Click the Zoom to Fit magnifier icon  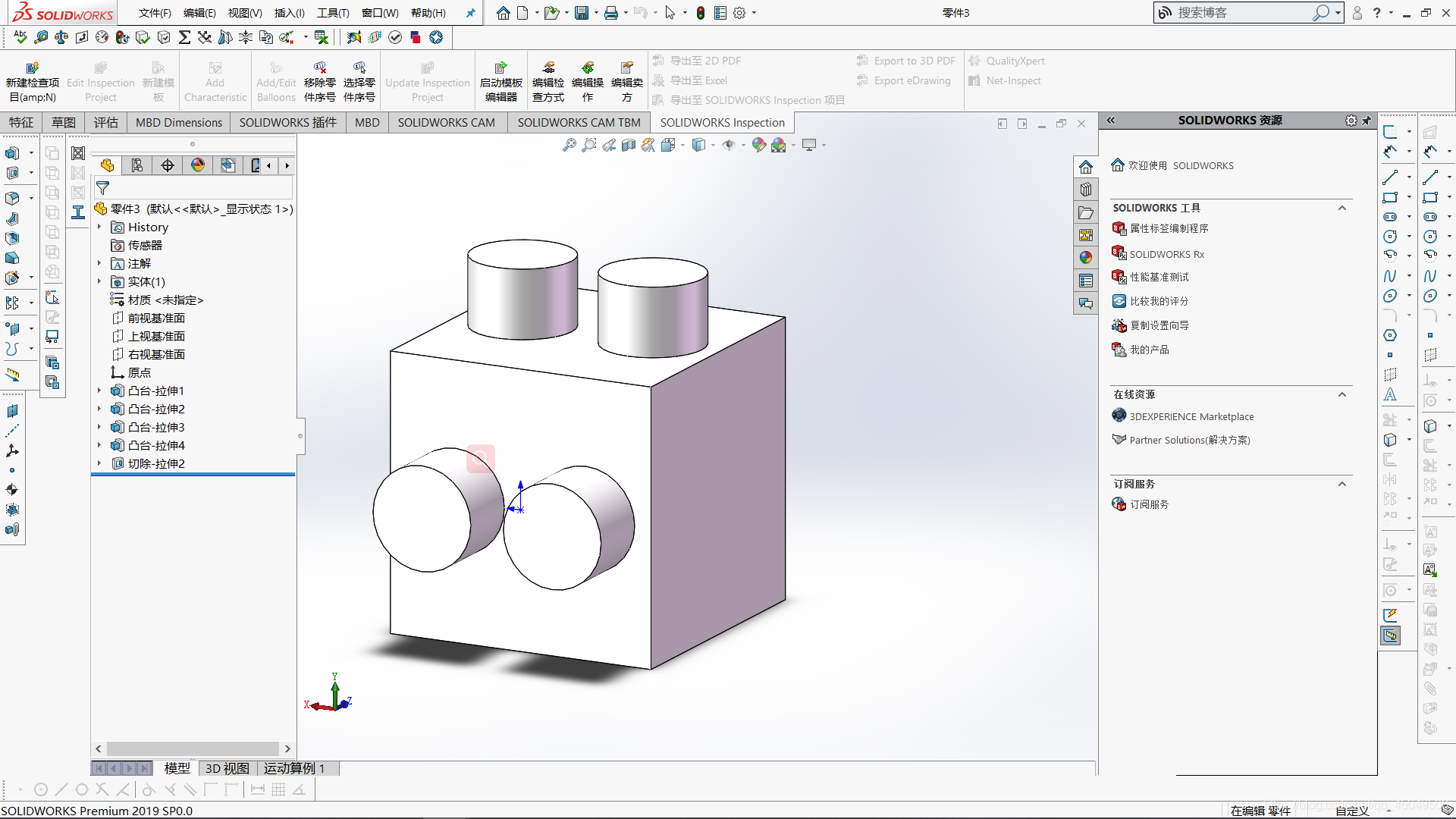coord(569,145)
